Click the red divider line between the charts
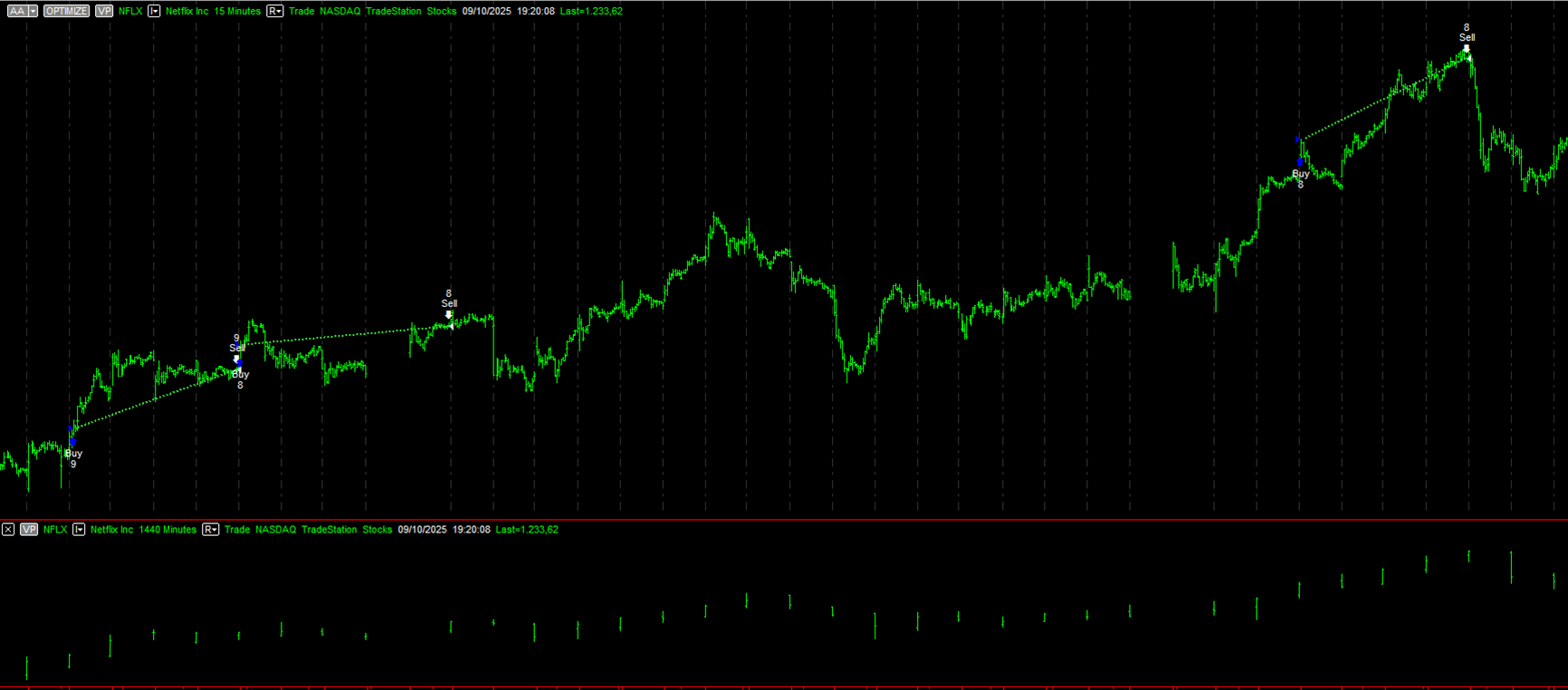1568x690 pixels. click(x=784, y=520)
